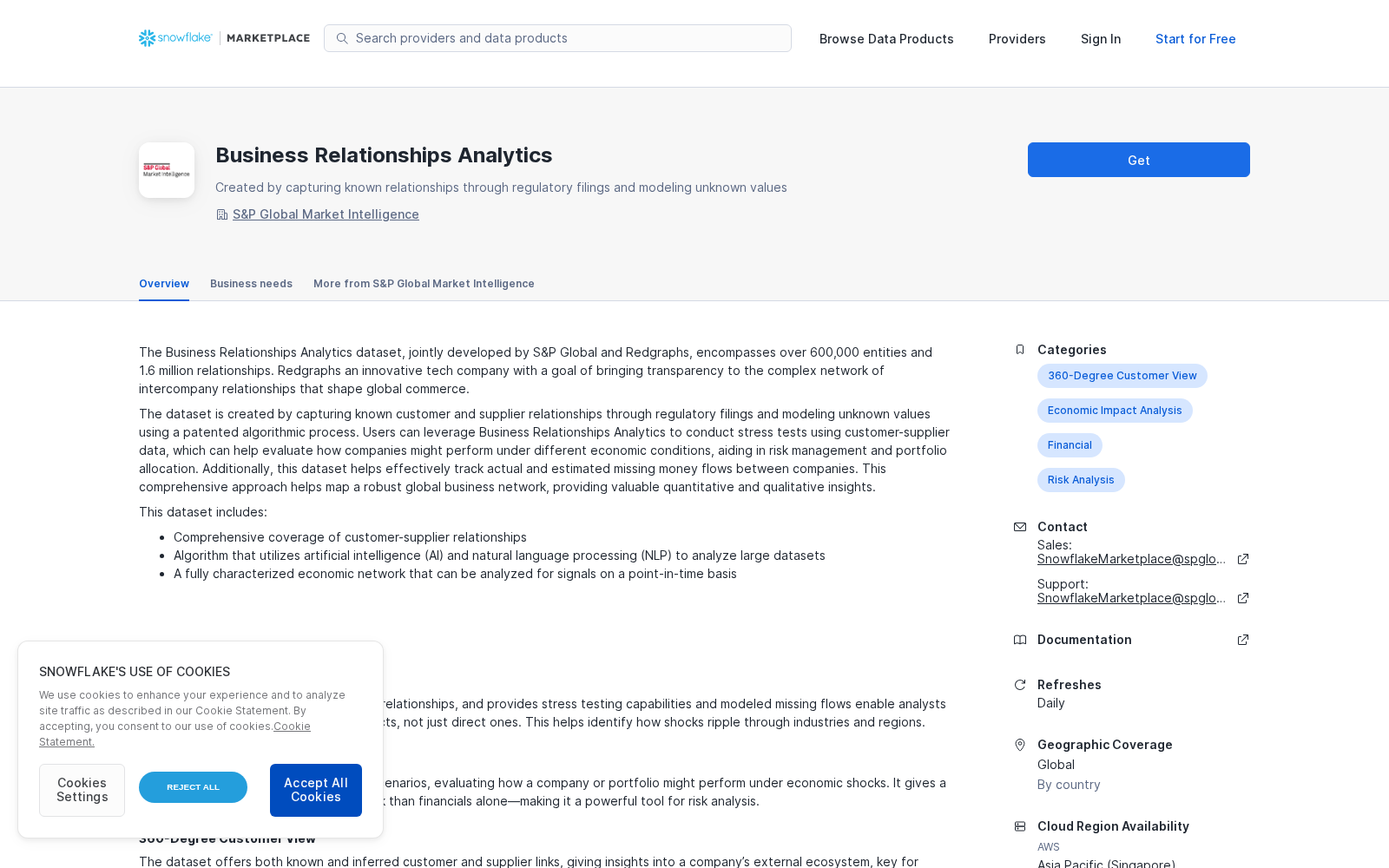
Task: Click Accept All Cookies button
Action: (316, 790)
